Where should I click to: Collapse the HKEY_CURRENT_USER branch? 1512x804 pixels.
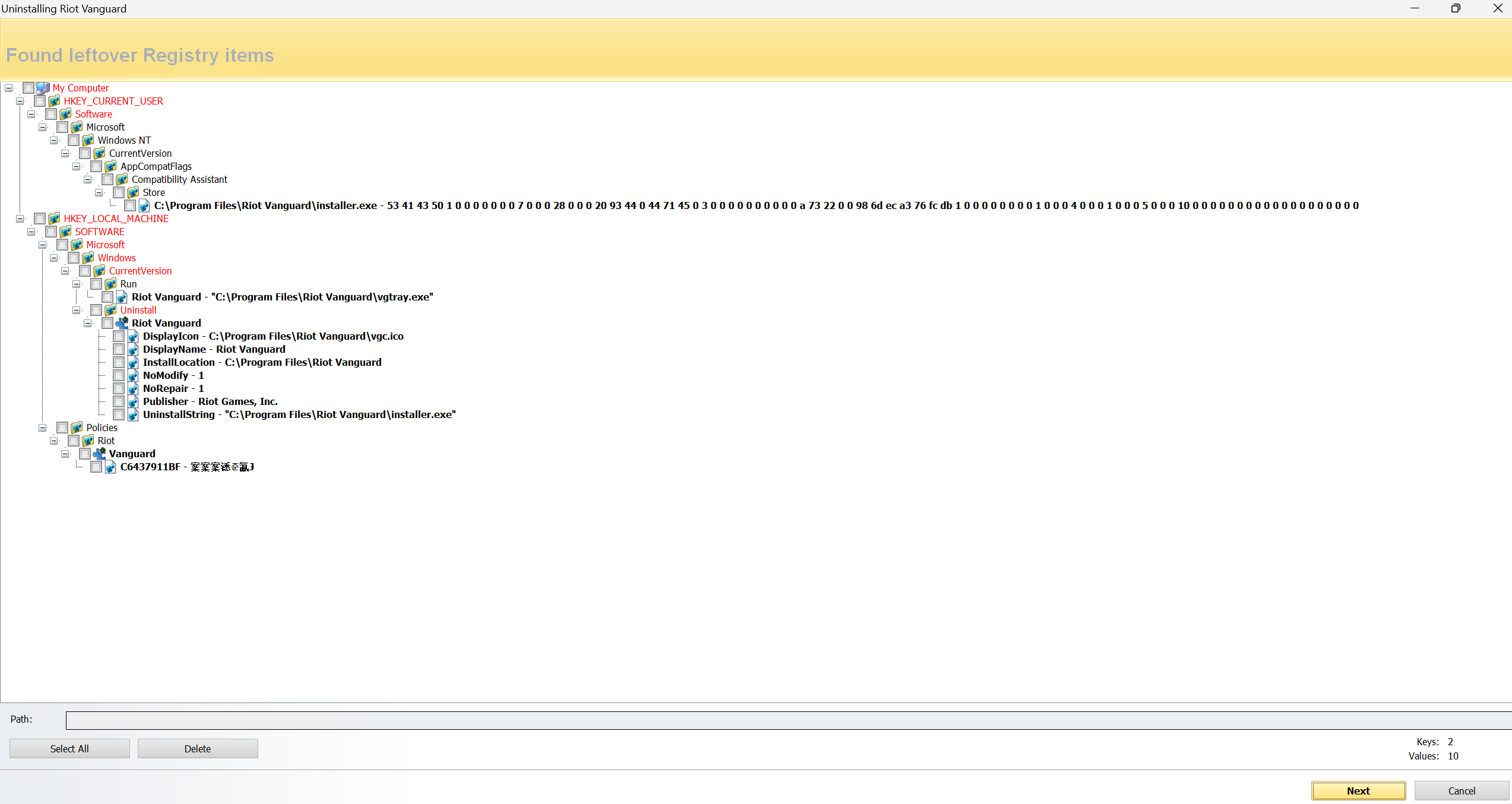click(x=20, y=101)
